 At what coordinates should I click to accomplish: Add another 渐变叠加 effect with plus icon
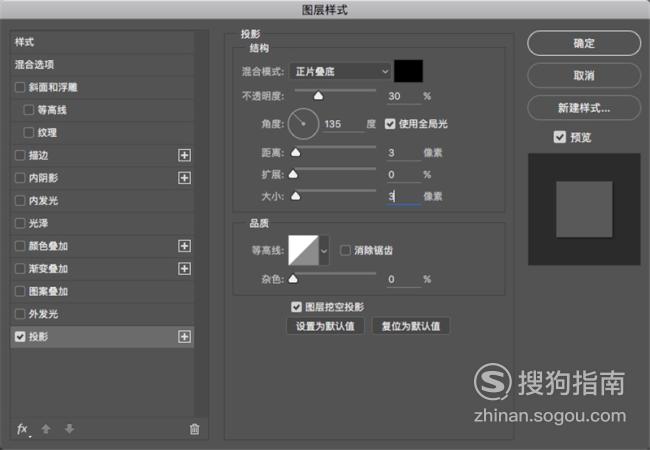click(x=184, y=269)
